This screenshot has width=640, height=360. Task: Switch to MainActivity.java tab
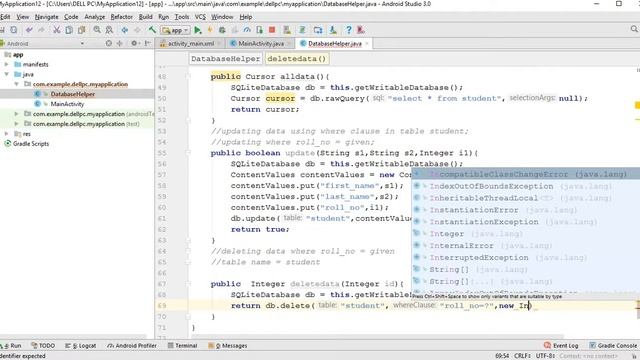click(261, 43)
